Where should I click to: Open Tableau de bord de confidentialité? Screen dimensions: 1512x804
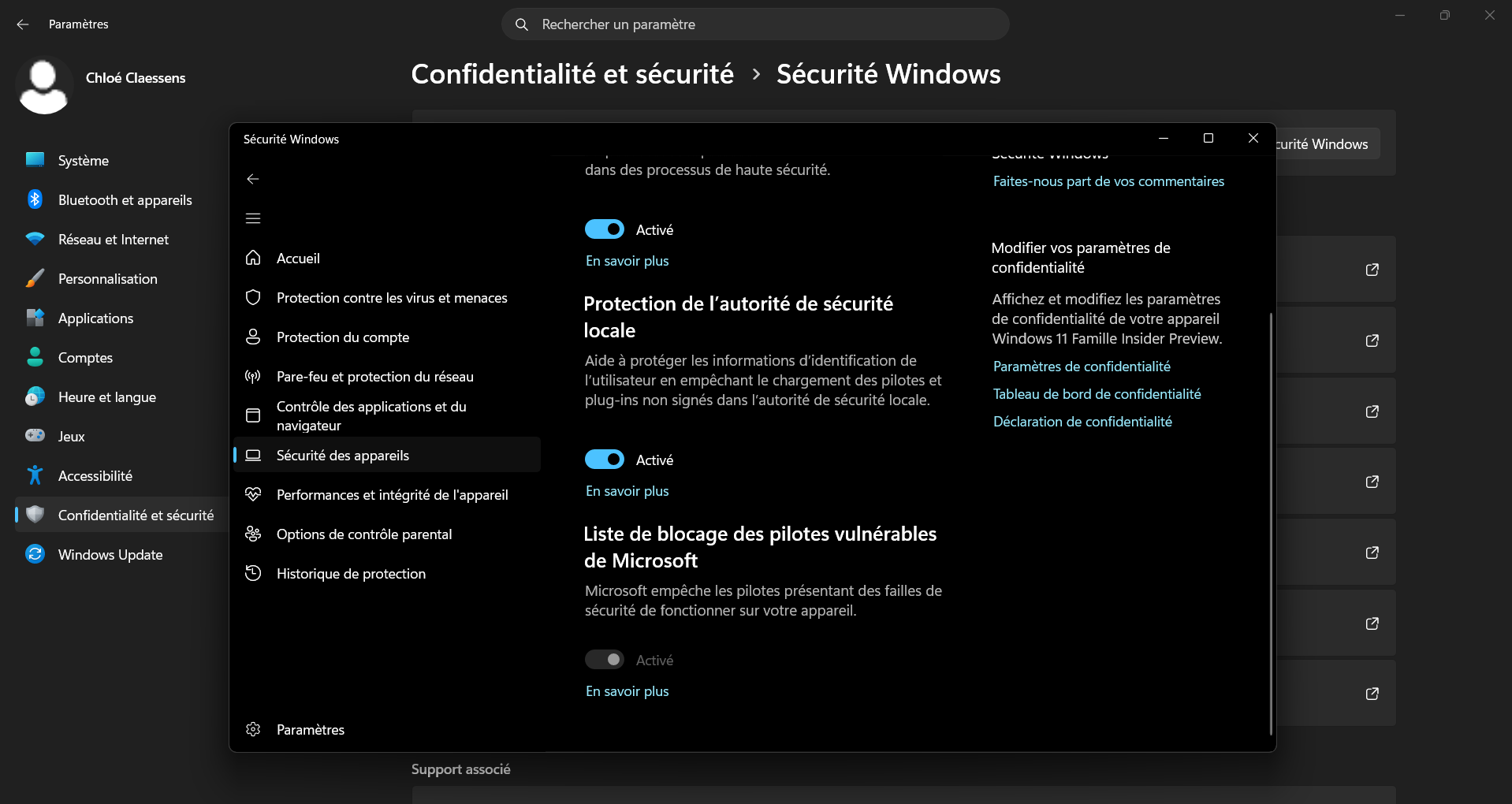pyautogui.click(x=1097, y=393)
